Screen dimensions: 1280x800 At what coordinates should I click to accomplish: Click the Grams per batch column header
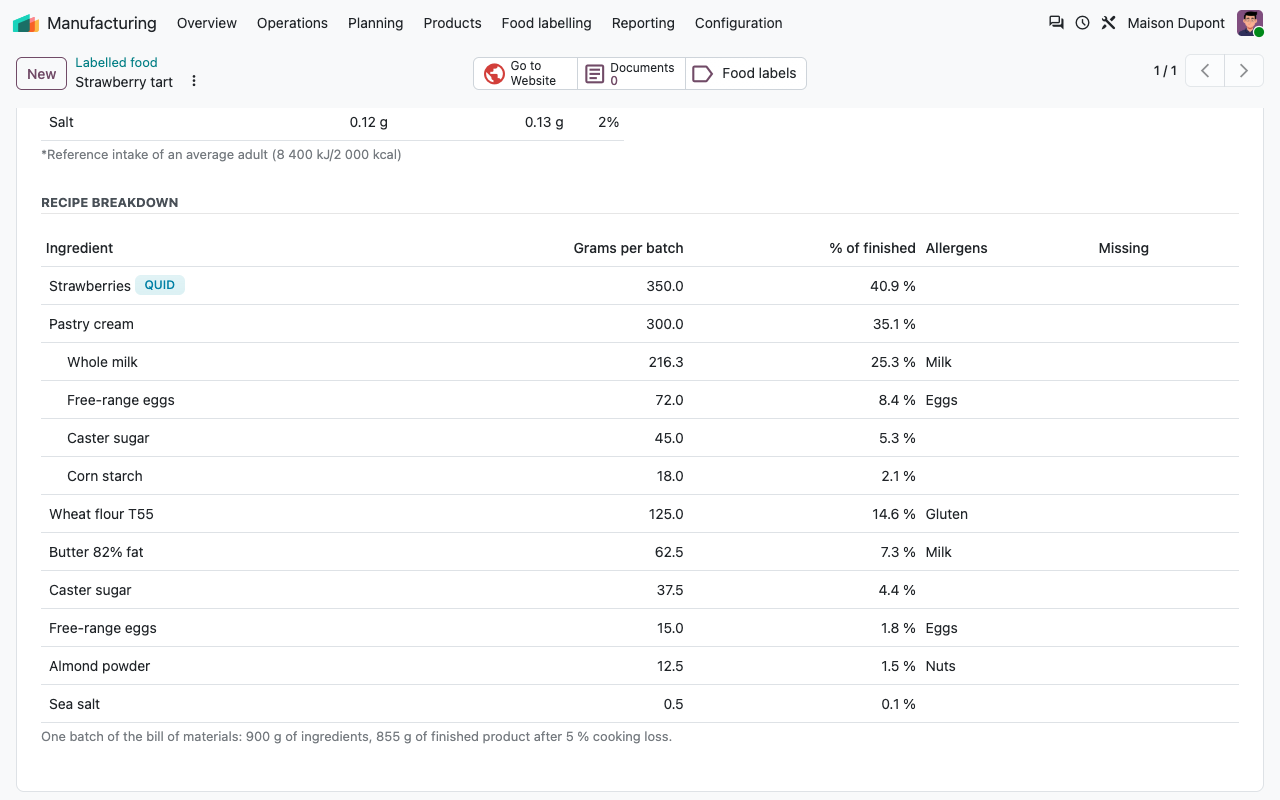point(628,248)
